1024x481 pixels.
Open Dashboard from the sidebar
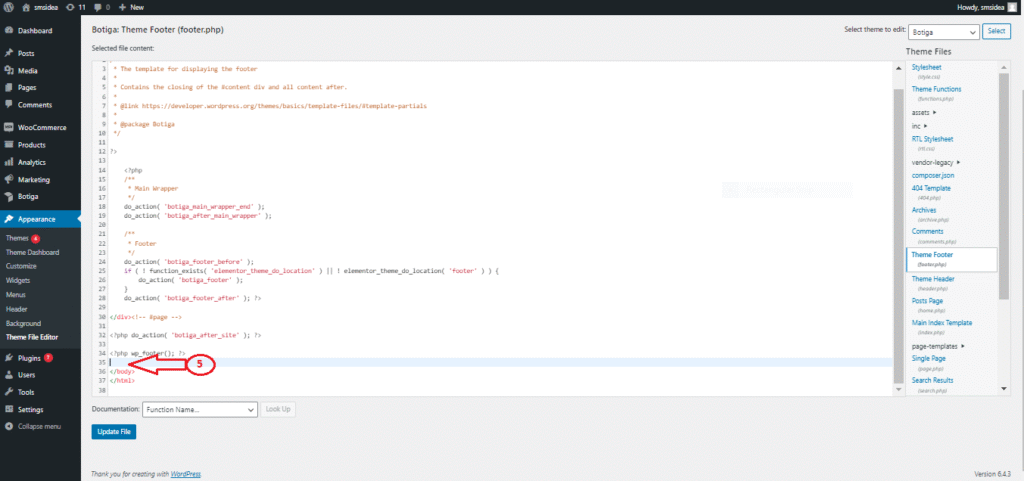[x=34, y=31]
